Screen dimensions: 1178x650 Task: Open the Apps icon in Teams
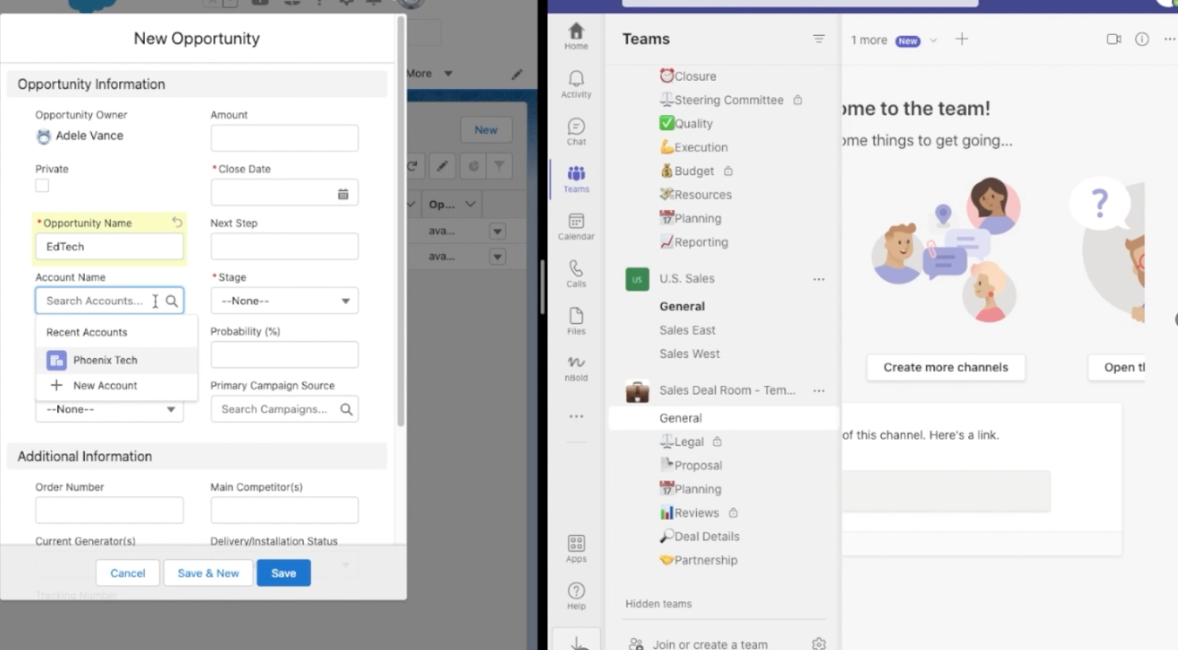[576, 548]
